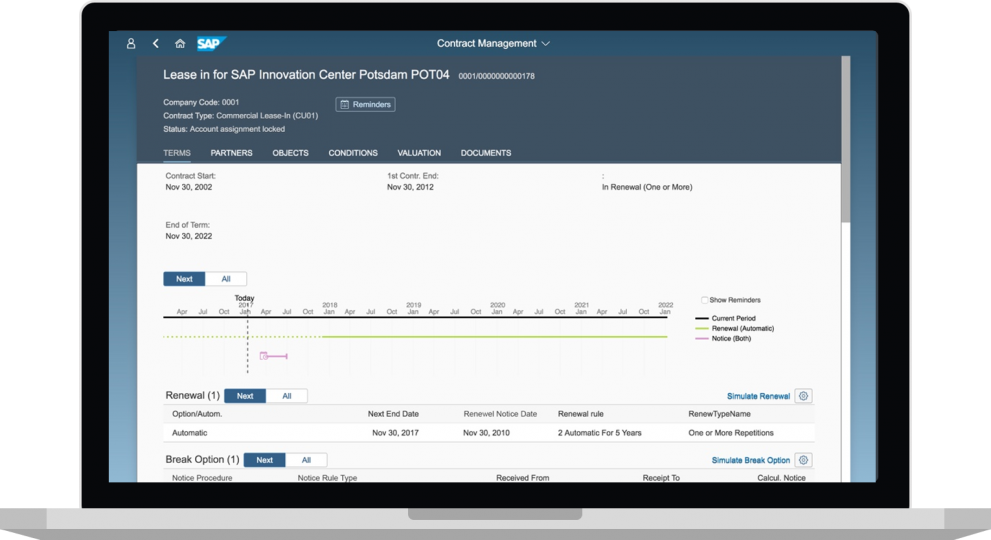The width and height of the screenshot is (991, 540).
Task: Click the Automatic renewal table row
Action: pyautogui.click(x=489, y=433)
